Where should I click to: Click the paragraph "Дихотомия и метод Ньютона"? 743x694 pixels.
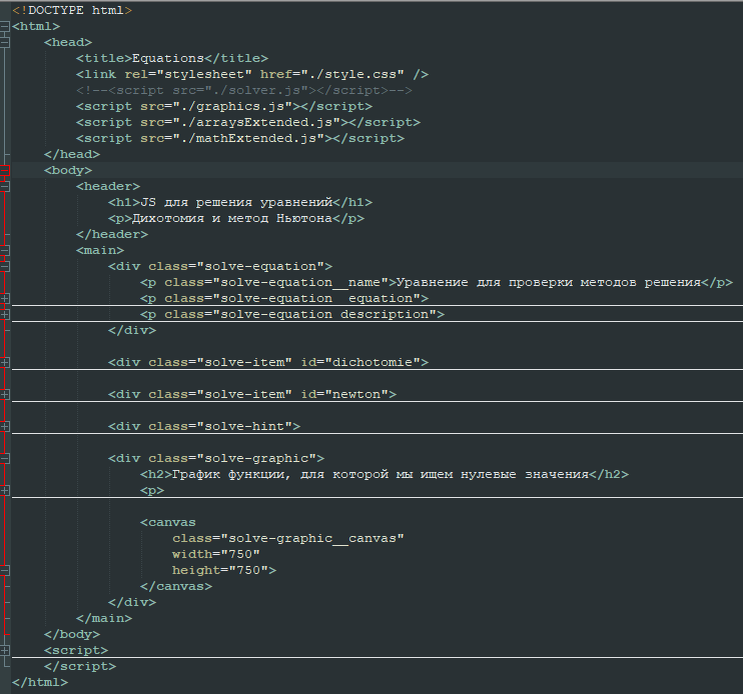[232, 218]
